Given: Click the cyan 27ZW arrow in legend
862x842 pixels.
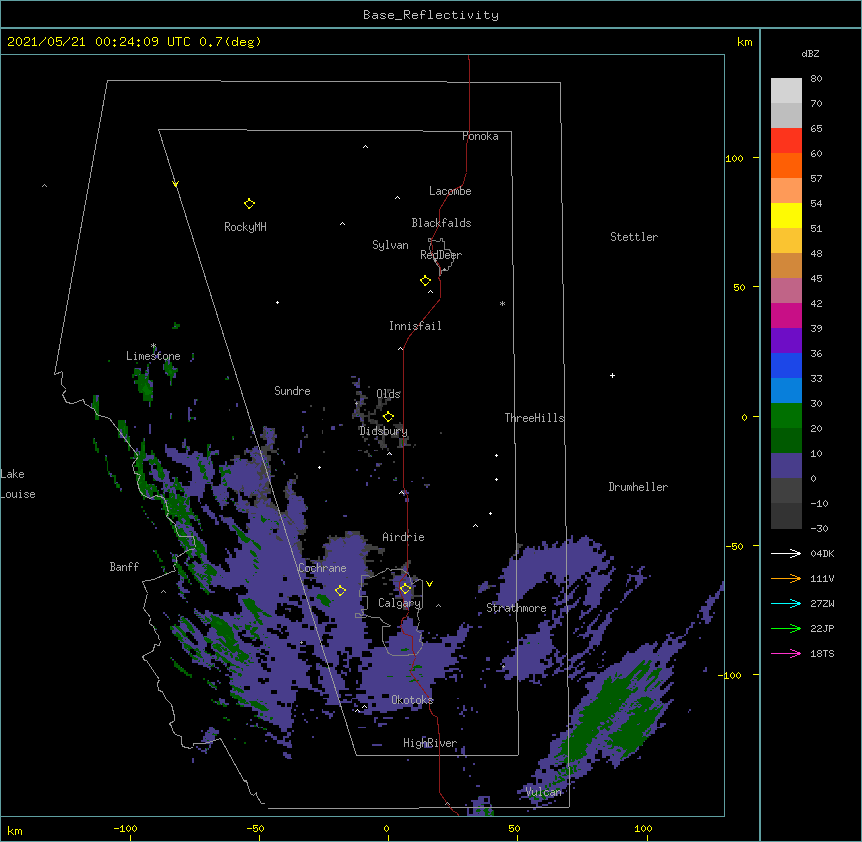Looking at the screenshot, I should click(x=786, y=603).
